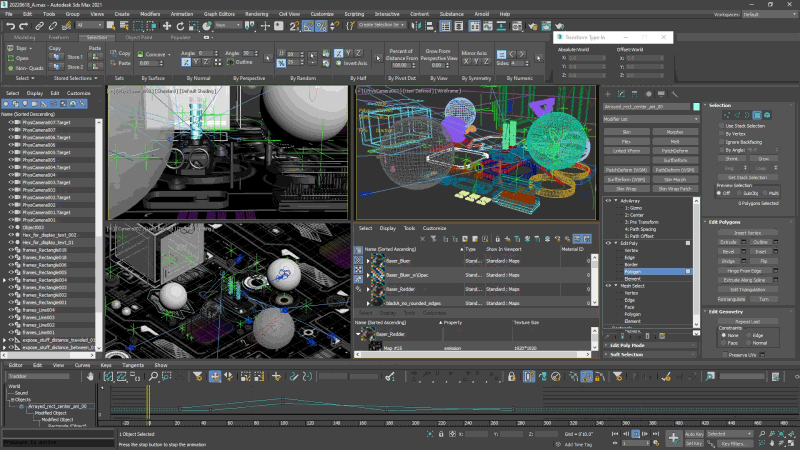This screenshot has height=450, width=800.
Task: Open the Utilities wrench tab
Action: [675, 94]
